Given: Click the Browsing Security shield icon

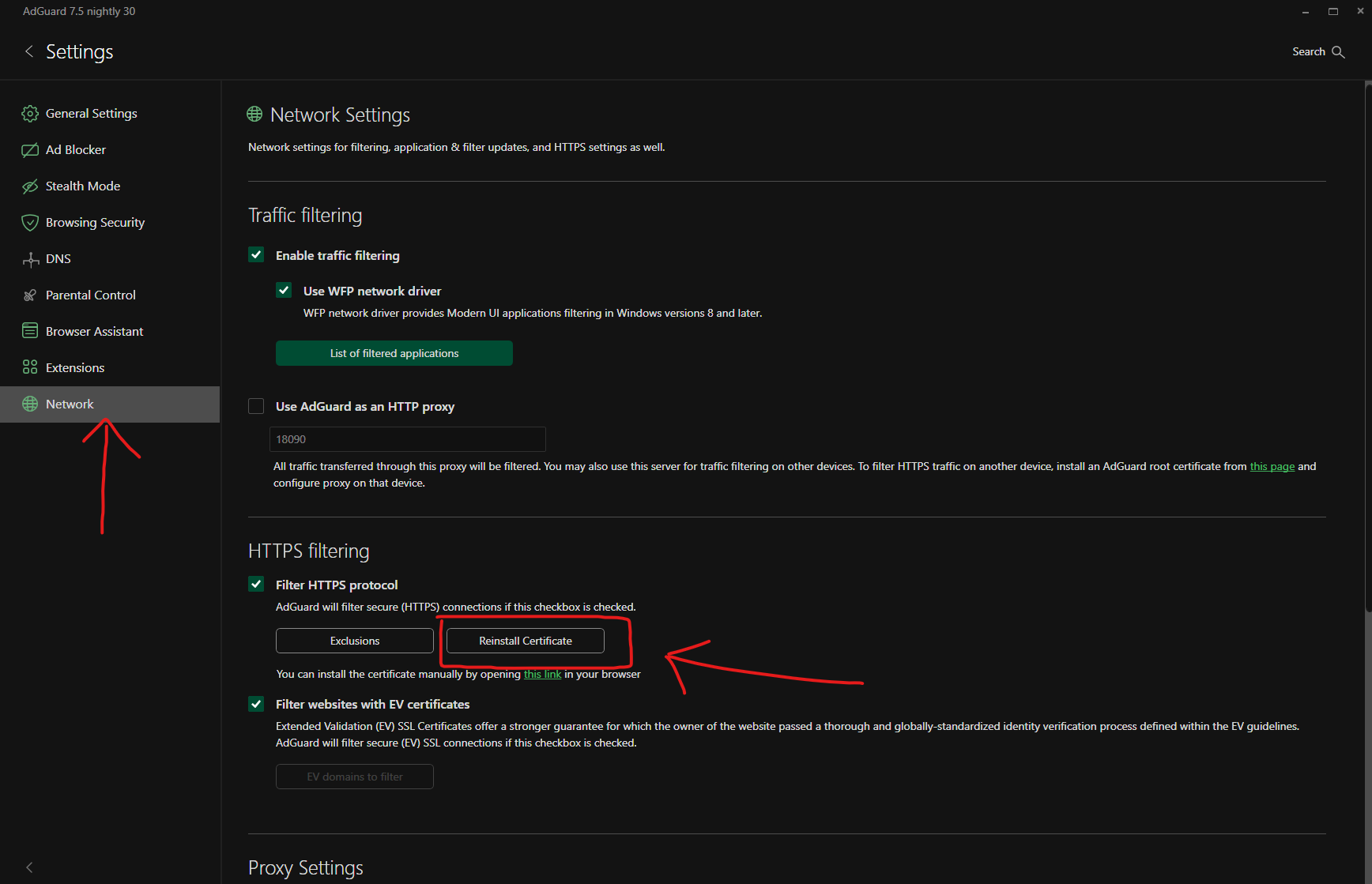Looking at the screenshot, I should [x=30, y=223].
